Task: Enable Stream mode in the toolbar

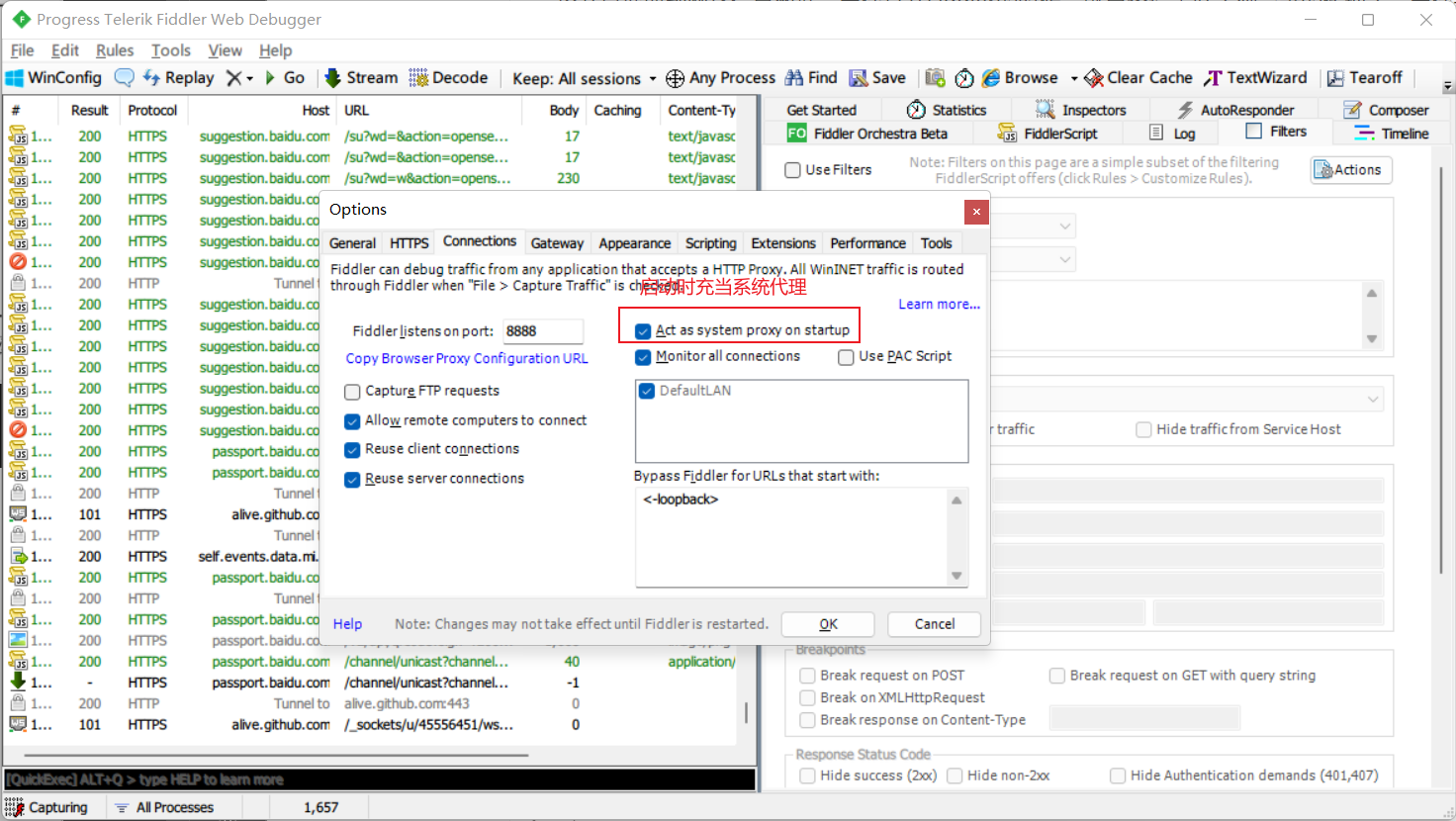Action: point(361,77)
